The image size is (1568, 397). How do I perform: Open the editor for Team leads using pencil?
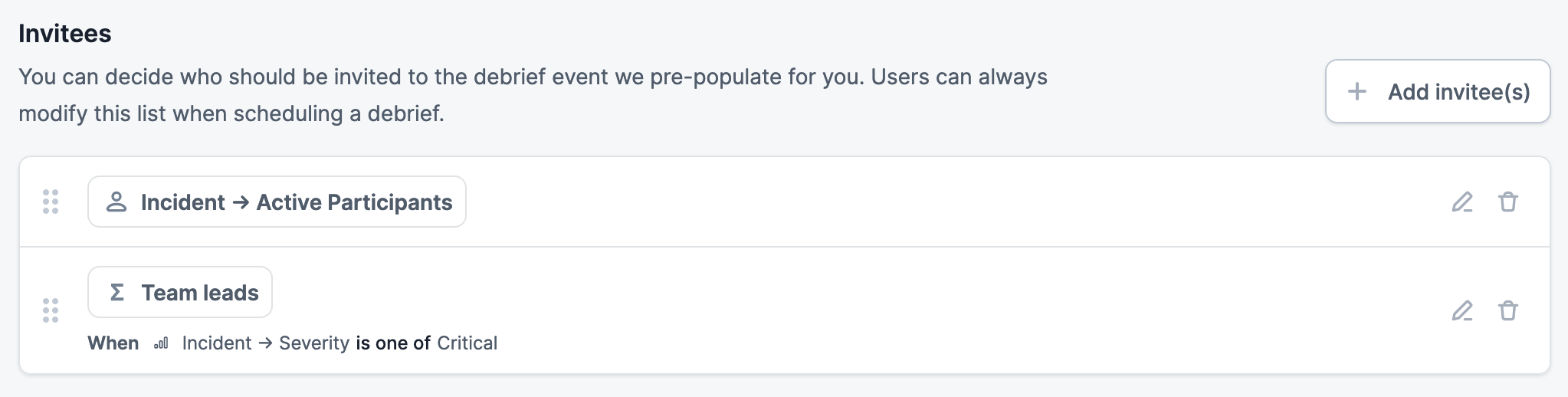(1462, 310)
